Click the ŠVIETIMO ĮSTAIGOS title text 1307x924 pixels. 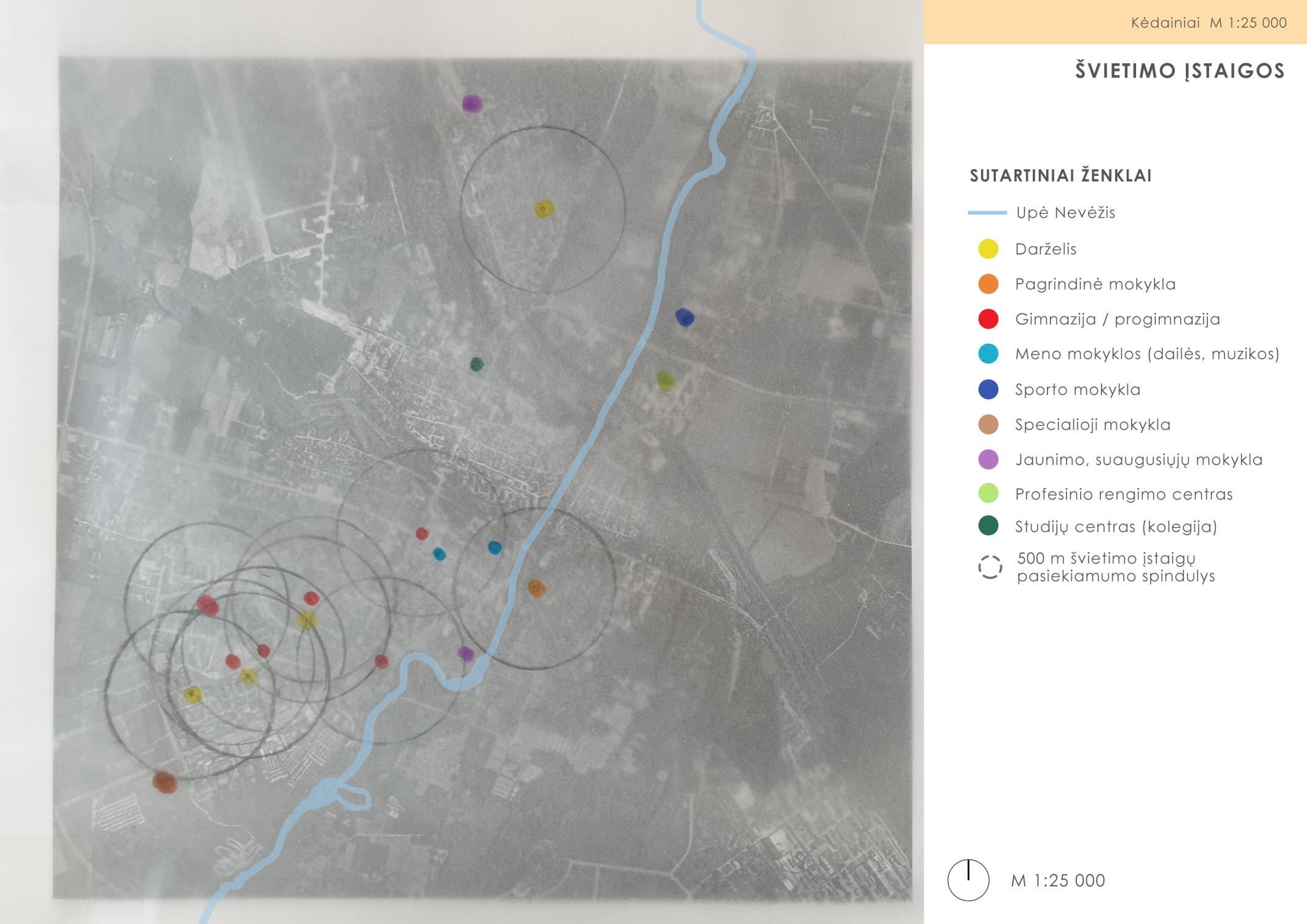(x=1180, y=71)
